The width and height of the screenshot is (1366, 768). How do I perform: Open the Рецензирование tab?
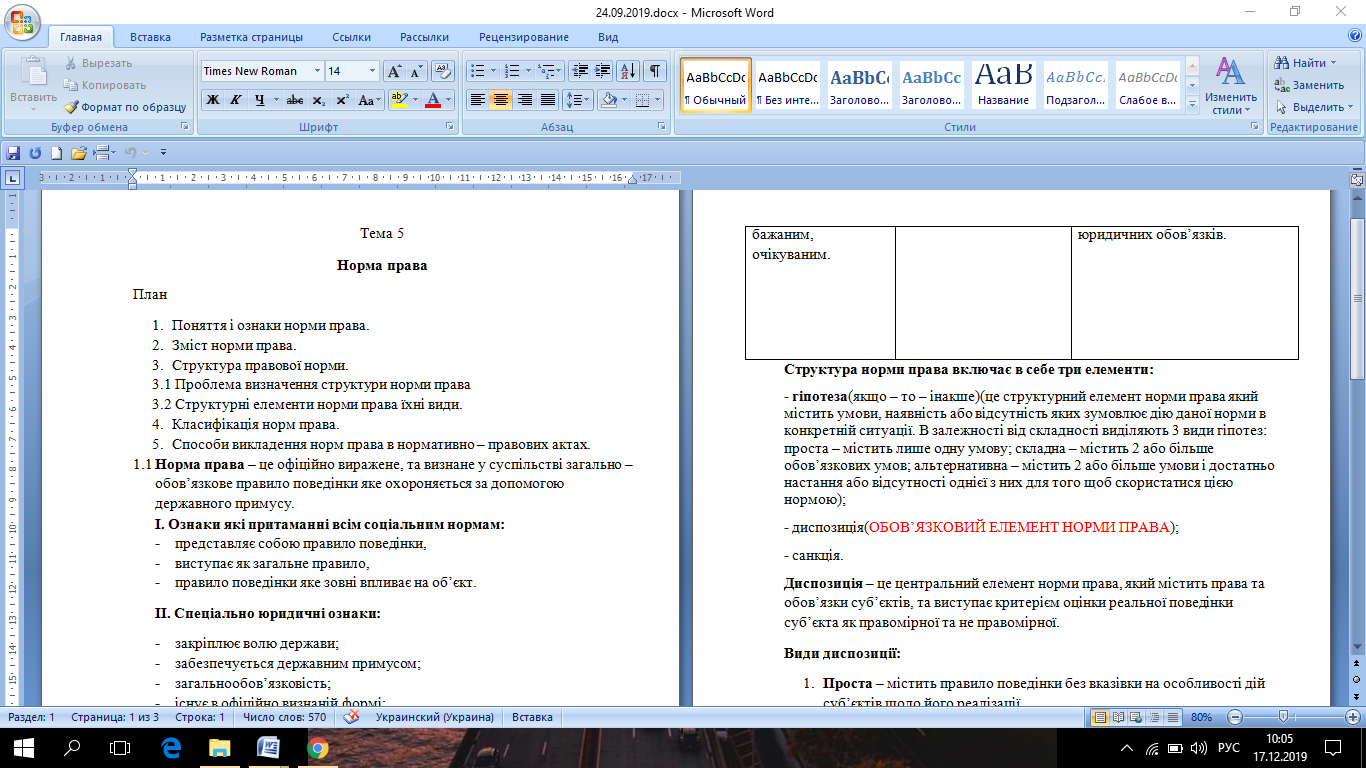[523, 37]
